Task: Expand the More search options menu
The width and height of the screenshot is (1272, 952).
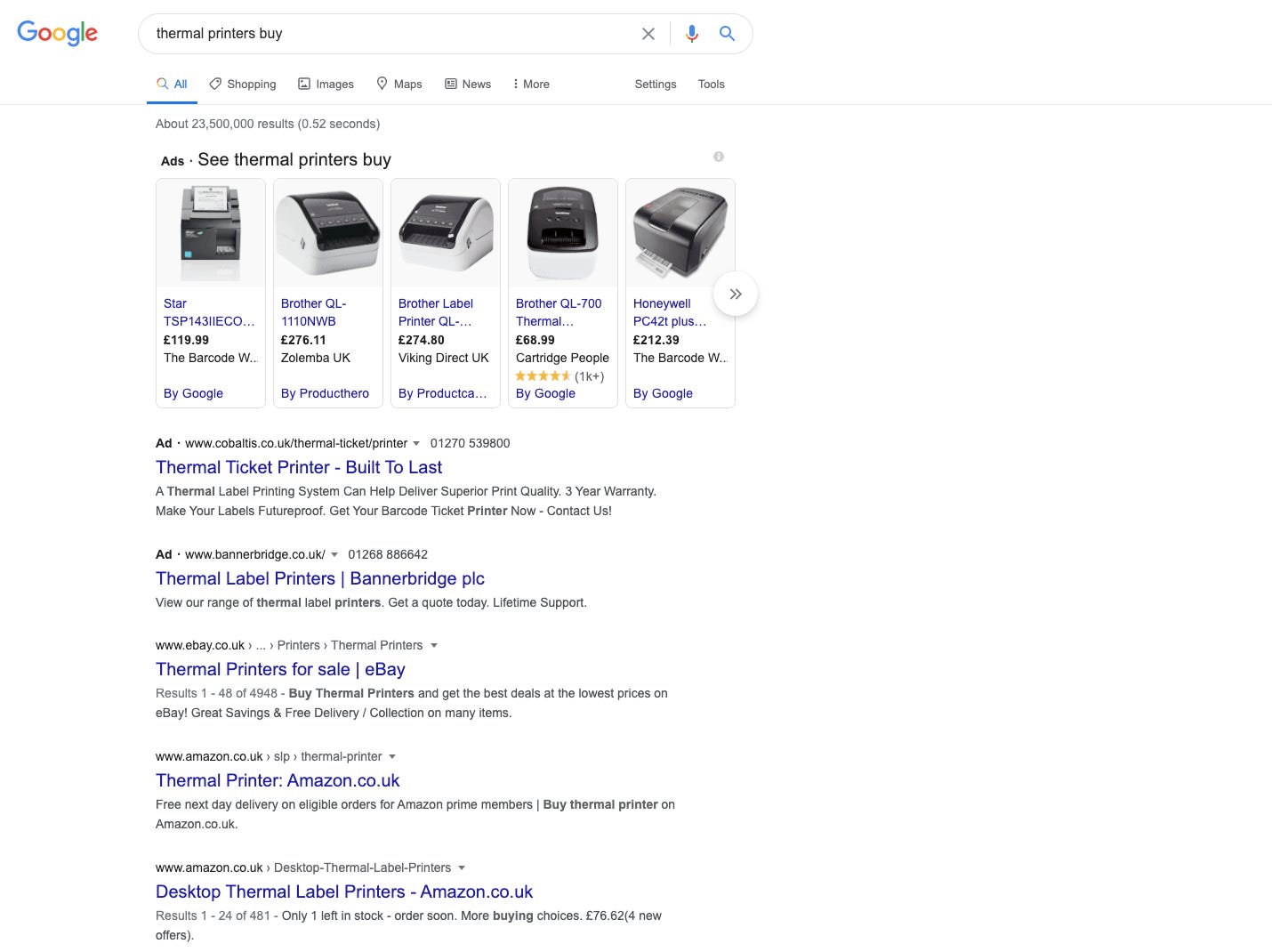Action: (531, 84)
